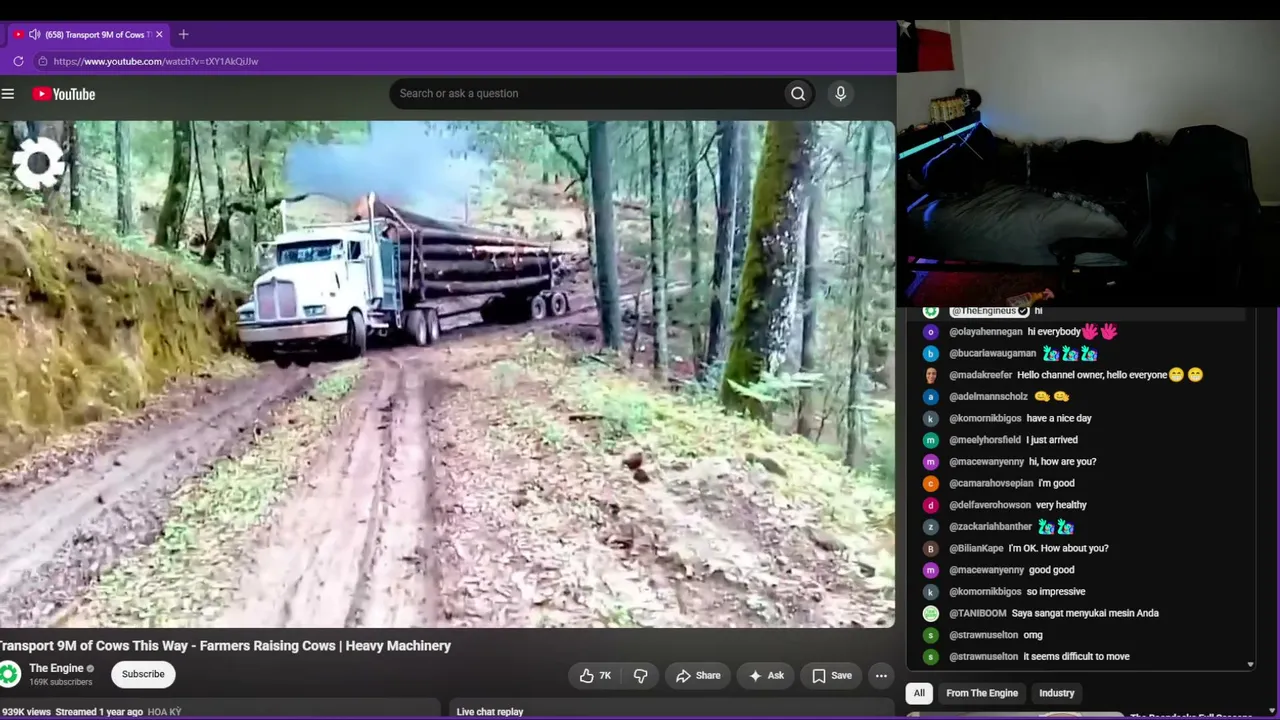Open @olayahennegan's avatar in chat
This screenshot has height=720, width=1280.
931,332
